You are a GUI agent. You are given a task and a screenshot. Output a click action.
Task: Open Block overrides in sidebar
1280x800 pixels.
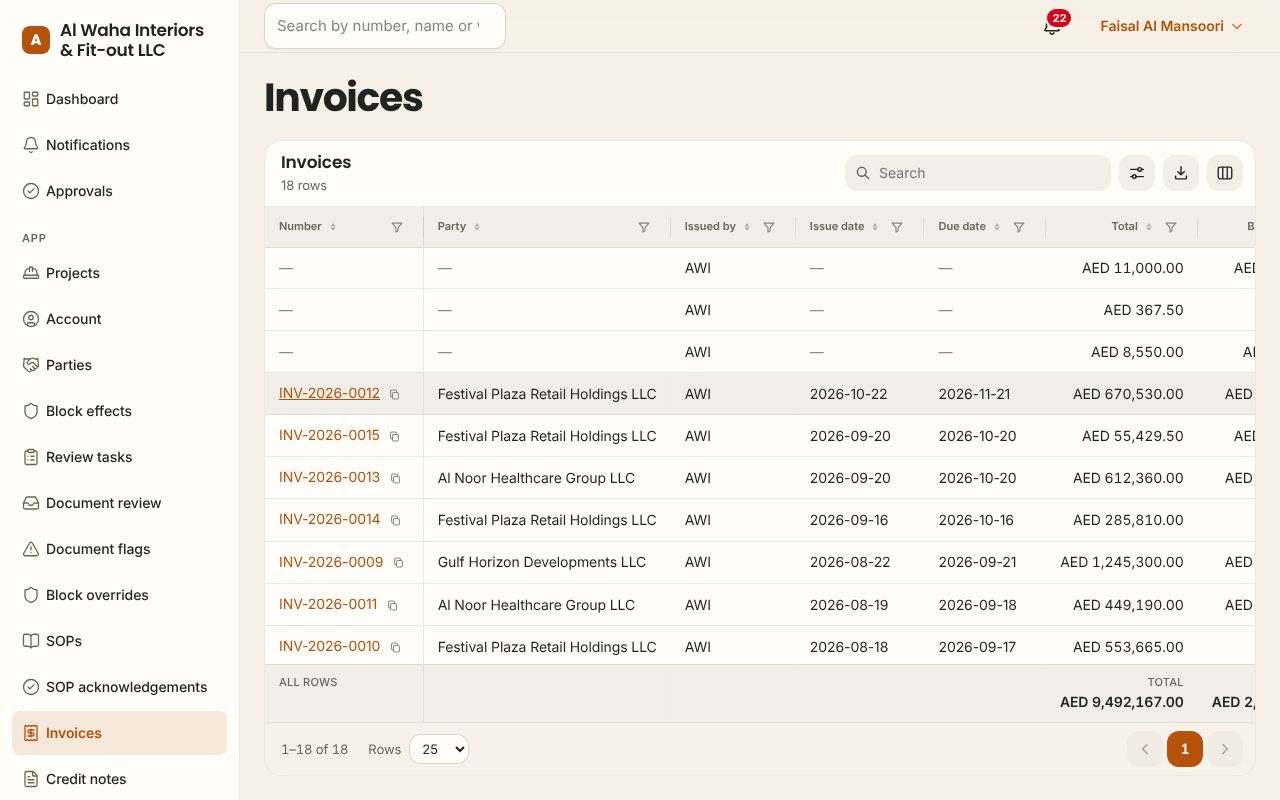coord(120,595)
